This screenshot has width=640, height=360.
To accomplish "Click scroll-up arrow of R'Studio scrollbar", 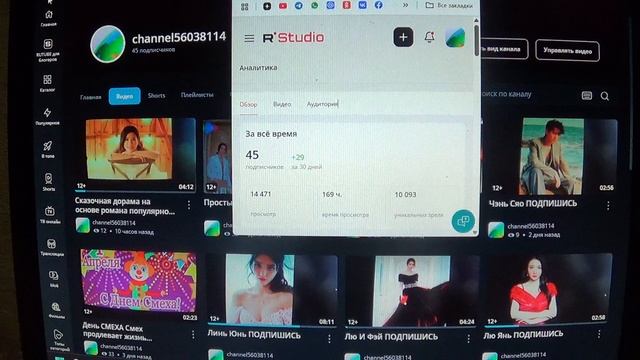I will pyautogui.click(x=476, y=20).
